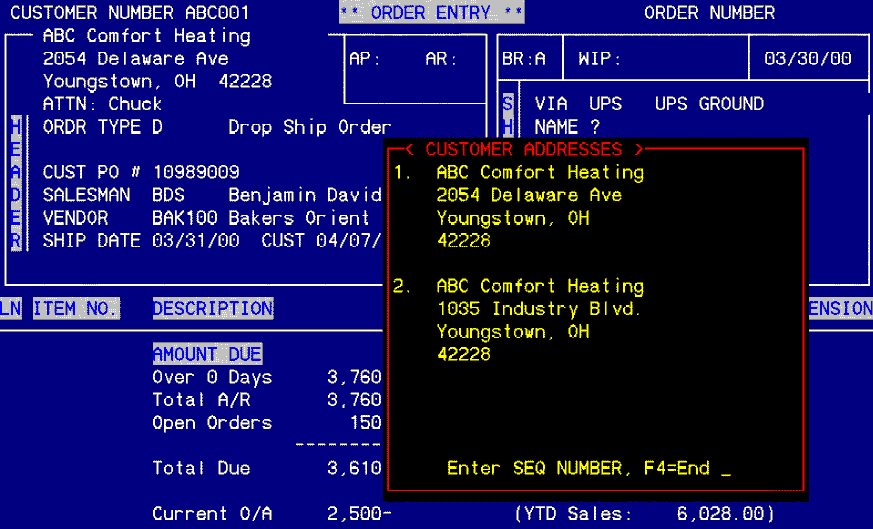Click the SALESMAN BDS code field
The image size is (873, 529).
coord(168,195)
